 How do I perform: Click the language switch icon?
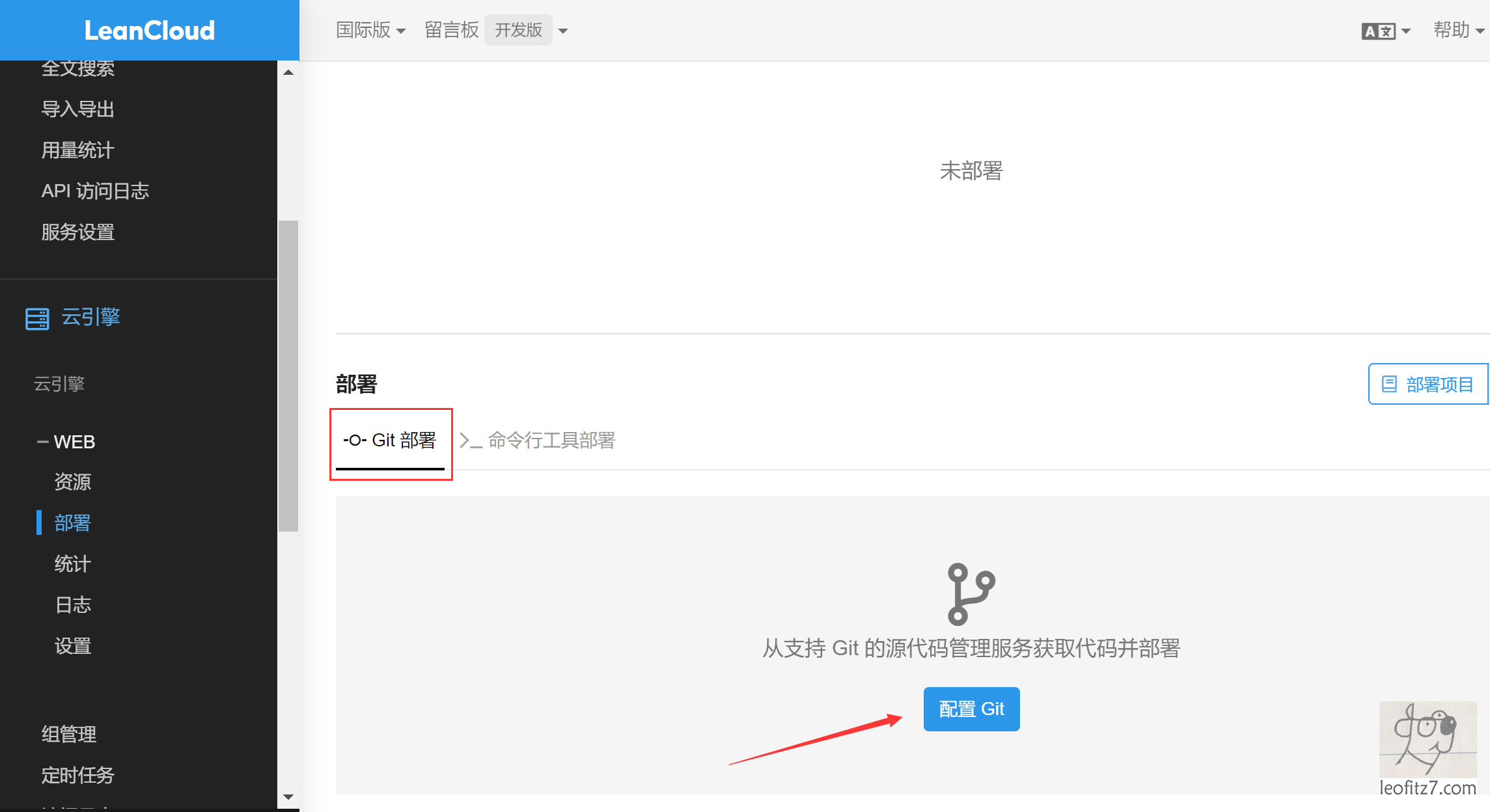click(1378, 31)
